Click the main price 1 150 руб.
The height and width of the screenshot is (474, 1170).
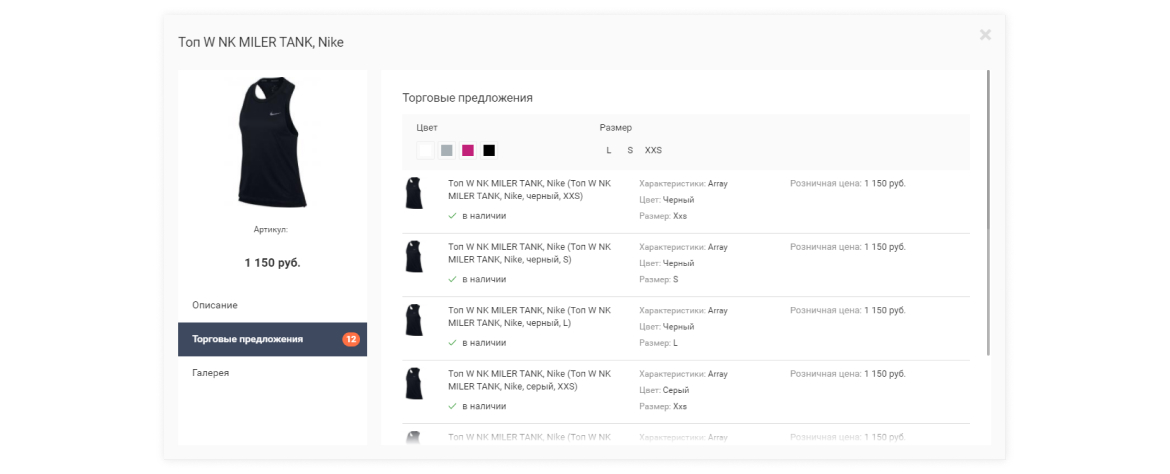click(x=272, y=263)
